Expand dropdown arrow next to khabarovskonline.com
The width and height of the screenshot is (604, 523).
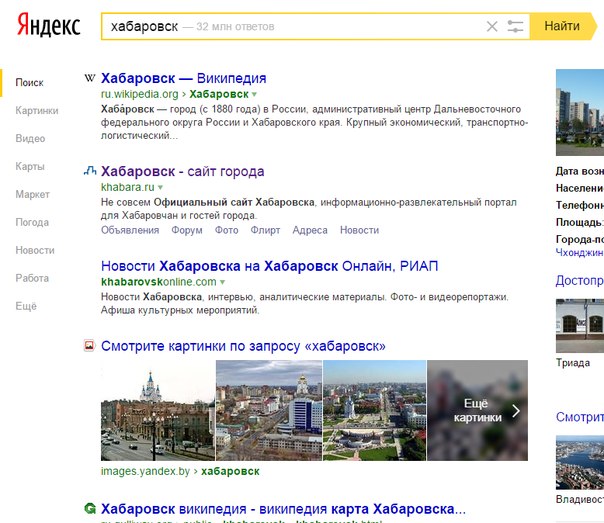(x=224, y=282)
